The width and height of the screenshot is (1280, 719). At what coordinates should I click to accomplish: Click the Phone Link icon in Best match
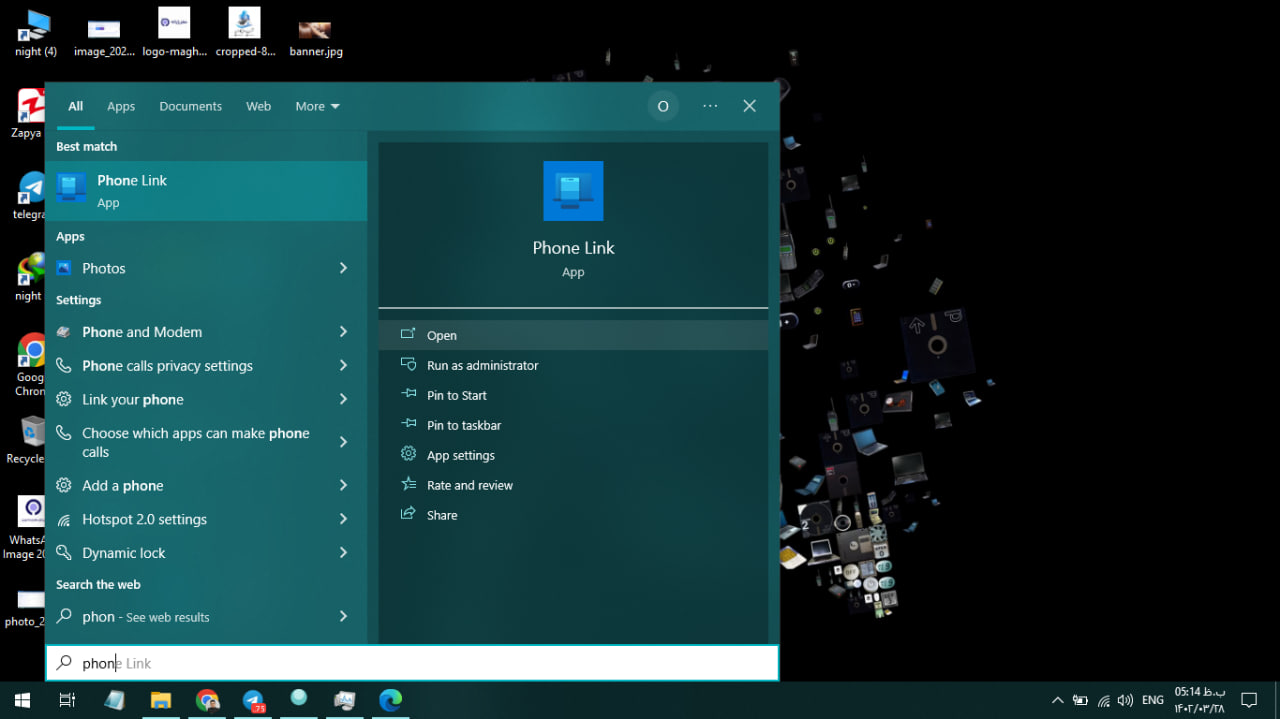click(71, 189)
